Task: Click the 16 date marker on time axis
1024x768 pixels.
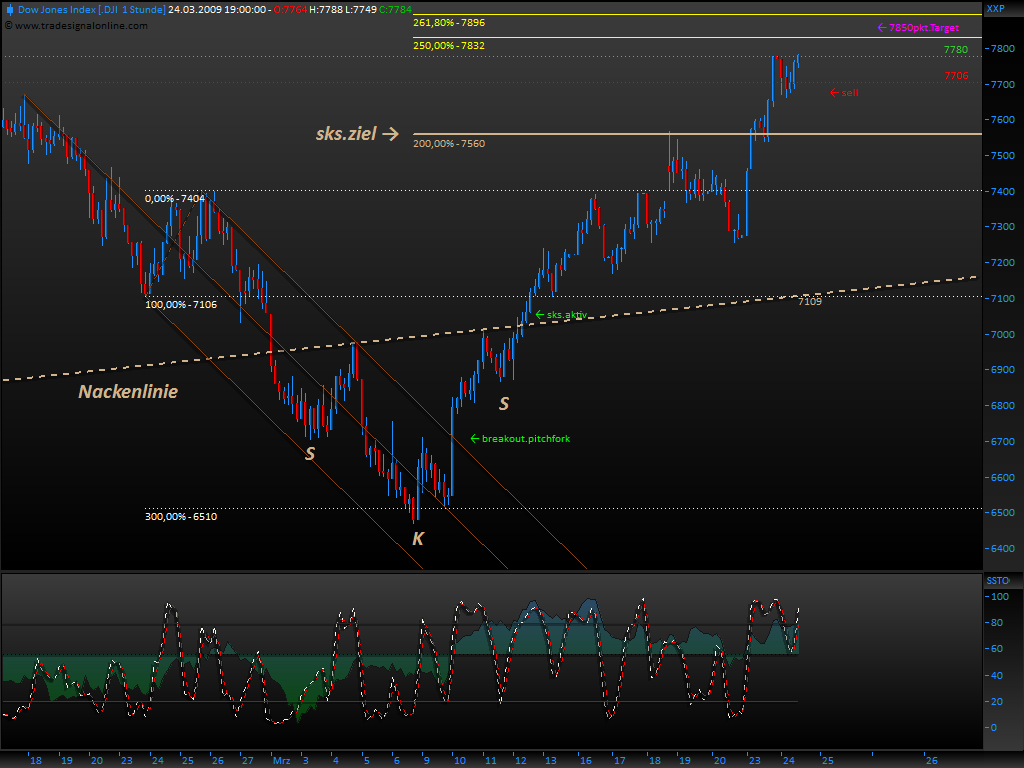Action: click(x=586, y=761)
